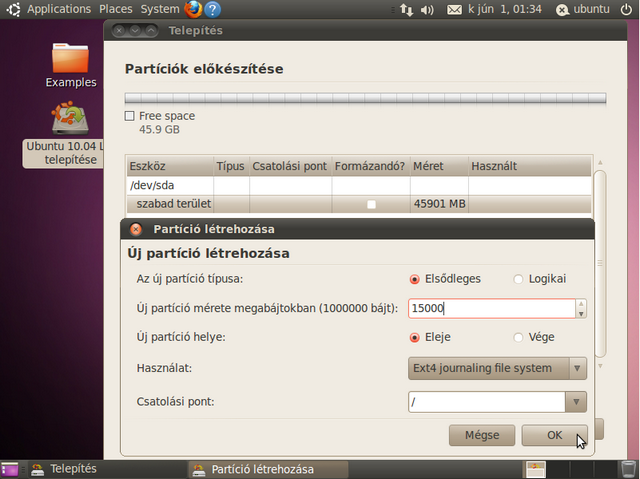Click the volume speaker icon
The height and width of the screenshot is (479, 640).
coord(428,10)
